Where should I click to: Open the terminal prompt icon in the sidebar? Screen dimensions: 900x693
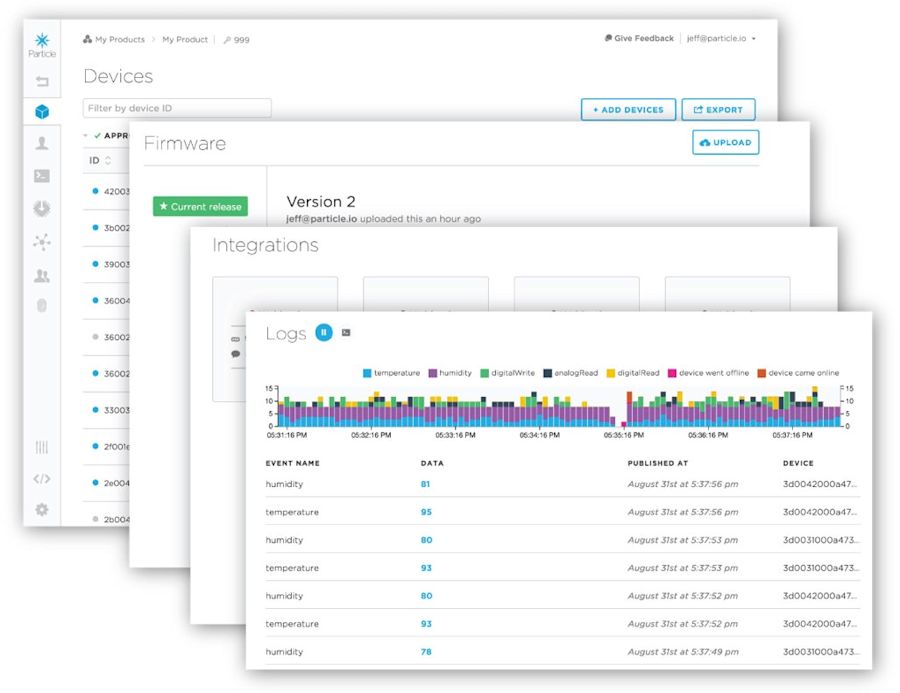coord(42,176)
